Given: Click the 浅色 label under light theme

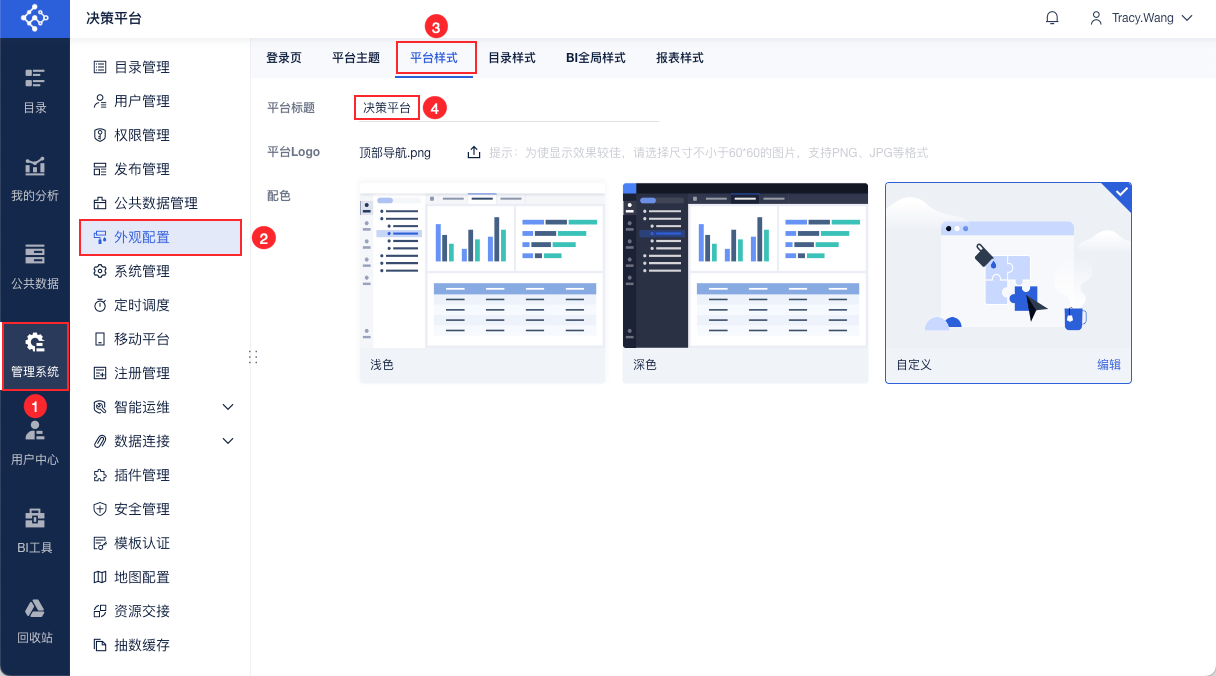Looking at the screenshot, I should click(382, 365).
